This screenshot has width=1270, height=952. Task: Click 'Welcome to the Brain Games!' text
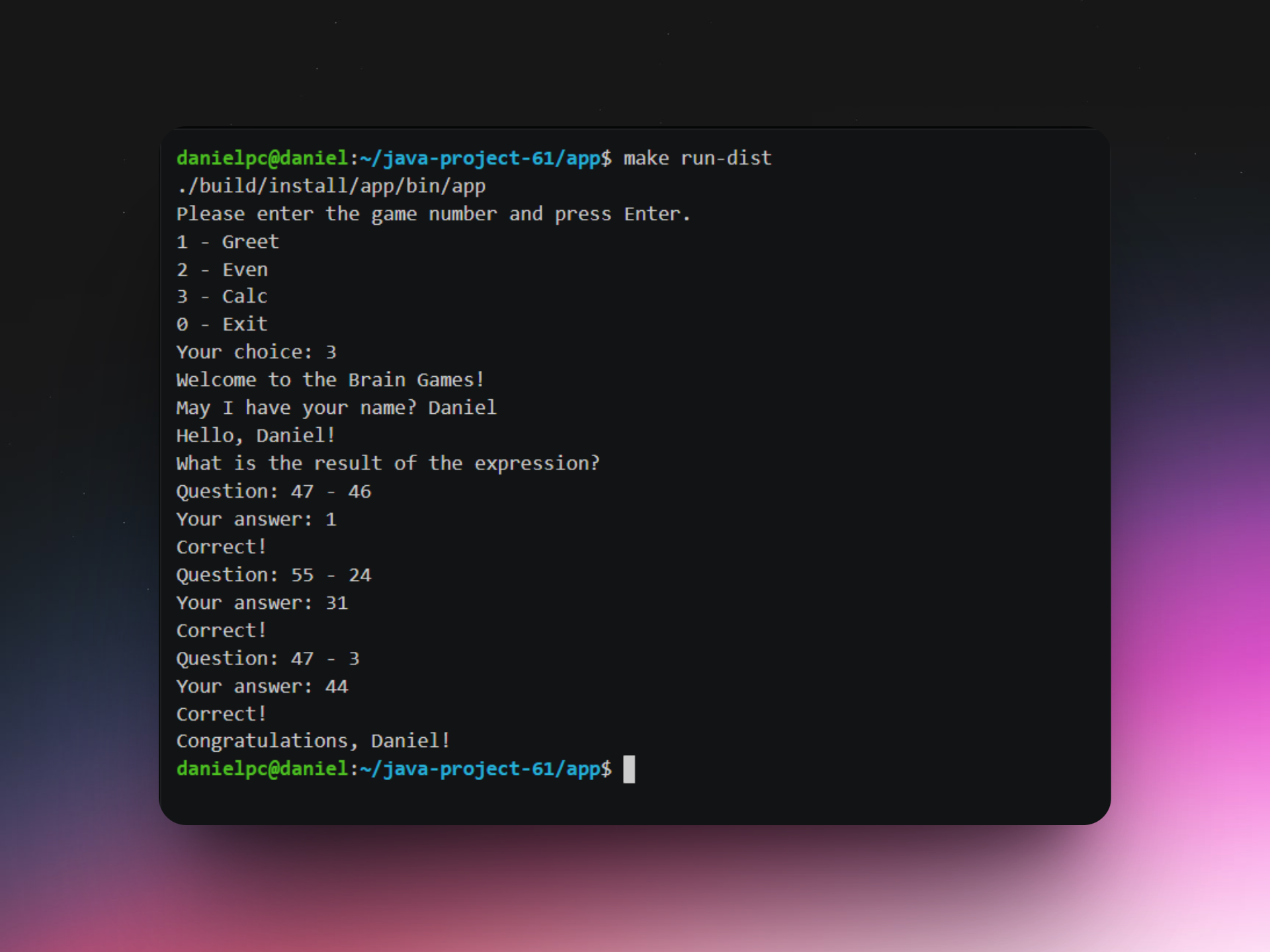pyautogui.click(x=331, y=379)
